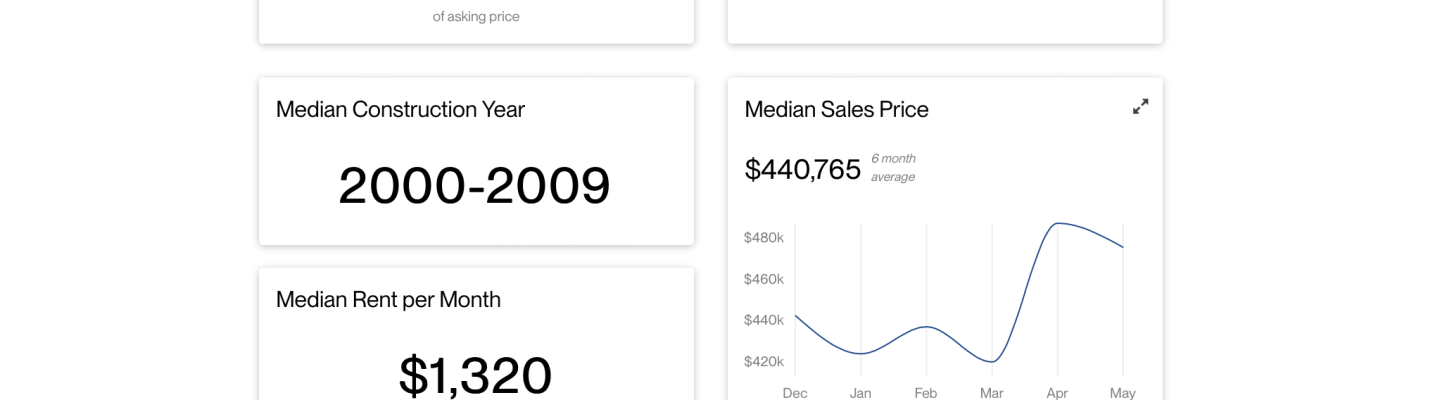Click the Median Rent per Month heading
1440x400 pixels.
click(388, 300)
